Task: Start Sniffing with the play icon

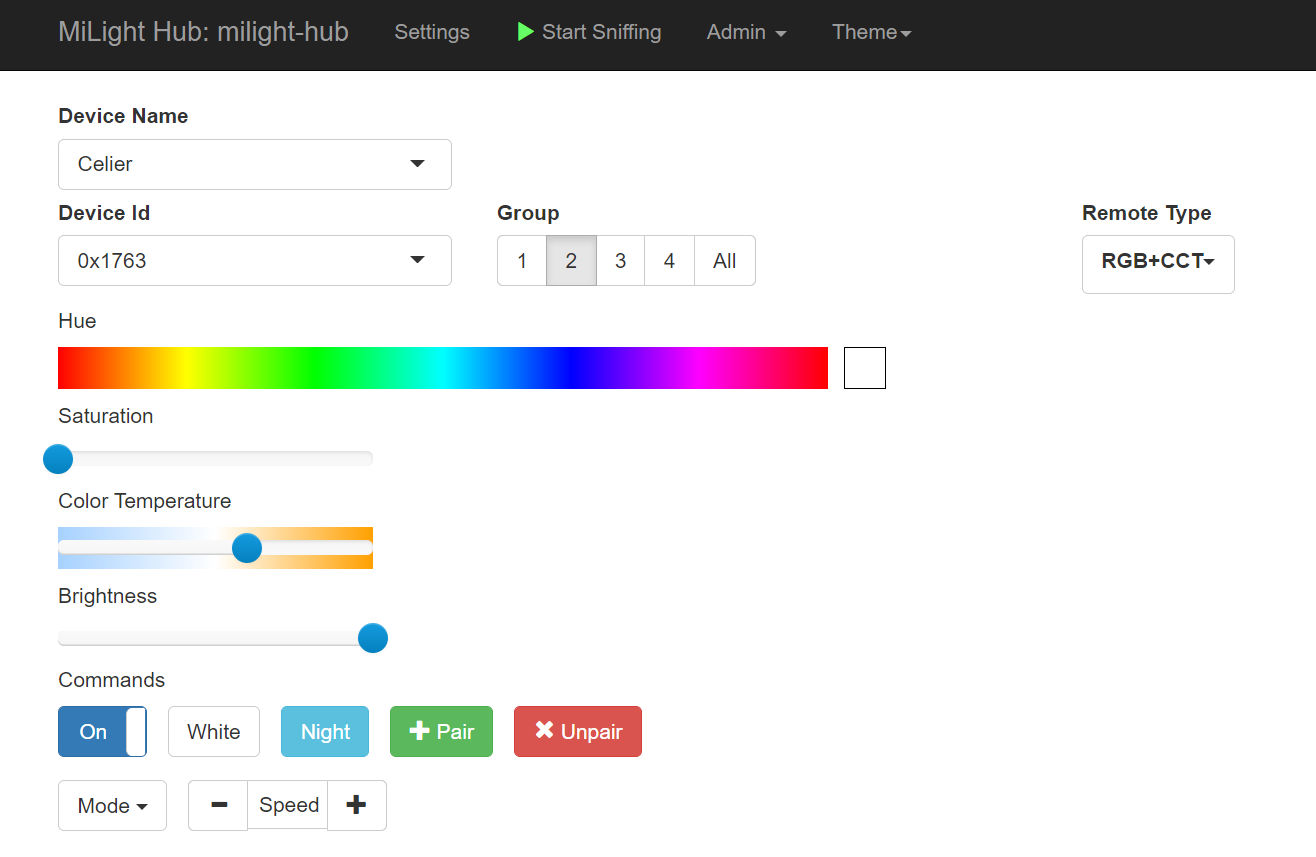Action: [x=589, y=32]
